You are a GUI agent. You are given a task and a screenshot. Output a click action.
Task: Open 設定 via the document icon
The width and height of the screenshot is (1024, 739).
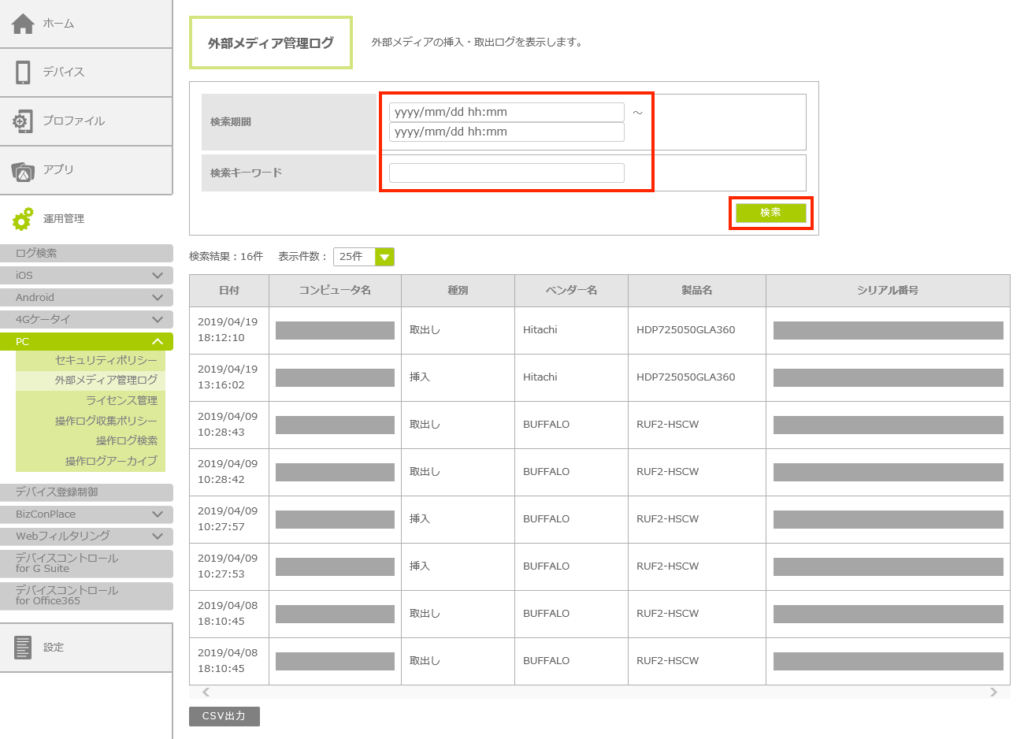[x=23, y=647]
